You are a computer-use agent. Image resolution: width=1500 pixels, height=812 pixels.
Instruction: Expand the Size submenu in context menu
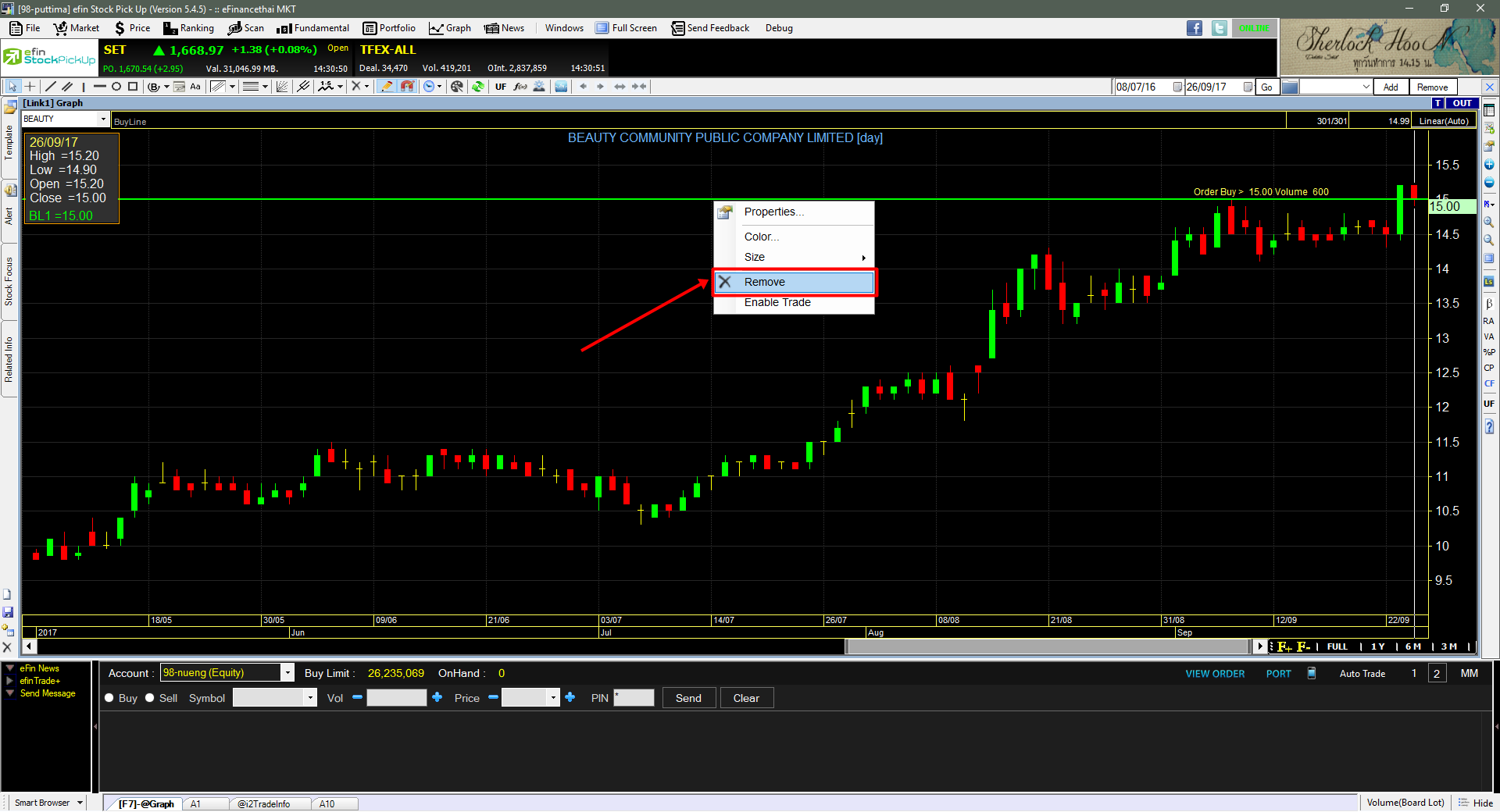[794, 257]
